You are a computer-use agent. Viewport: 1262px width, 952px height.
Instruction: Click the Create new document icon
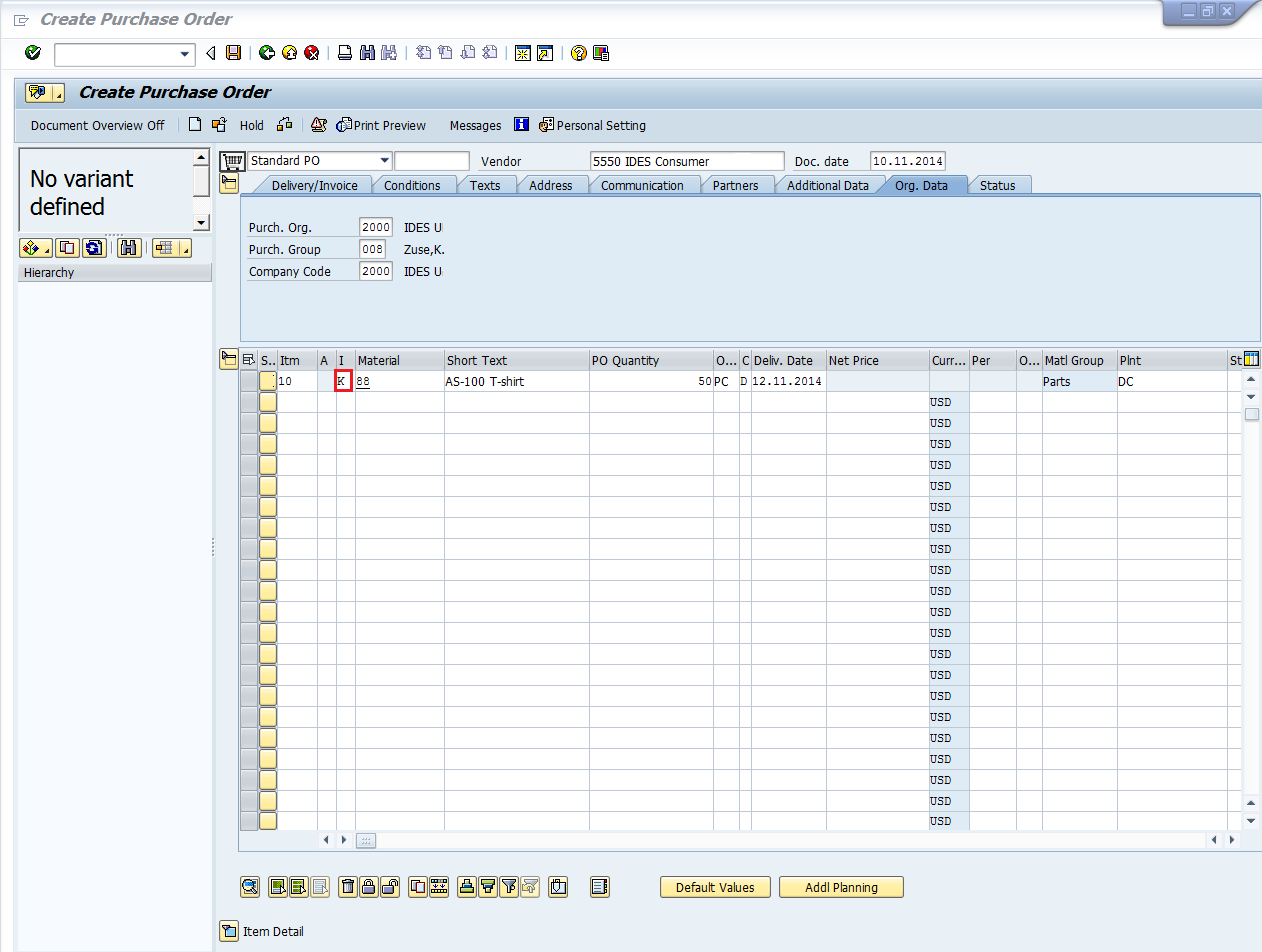click(195, 125)
